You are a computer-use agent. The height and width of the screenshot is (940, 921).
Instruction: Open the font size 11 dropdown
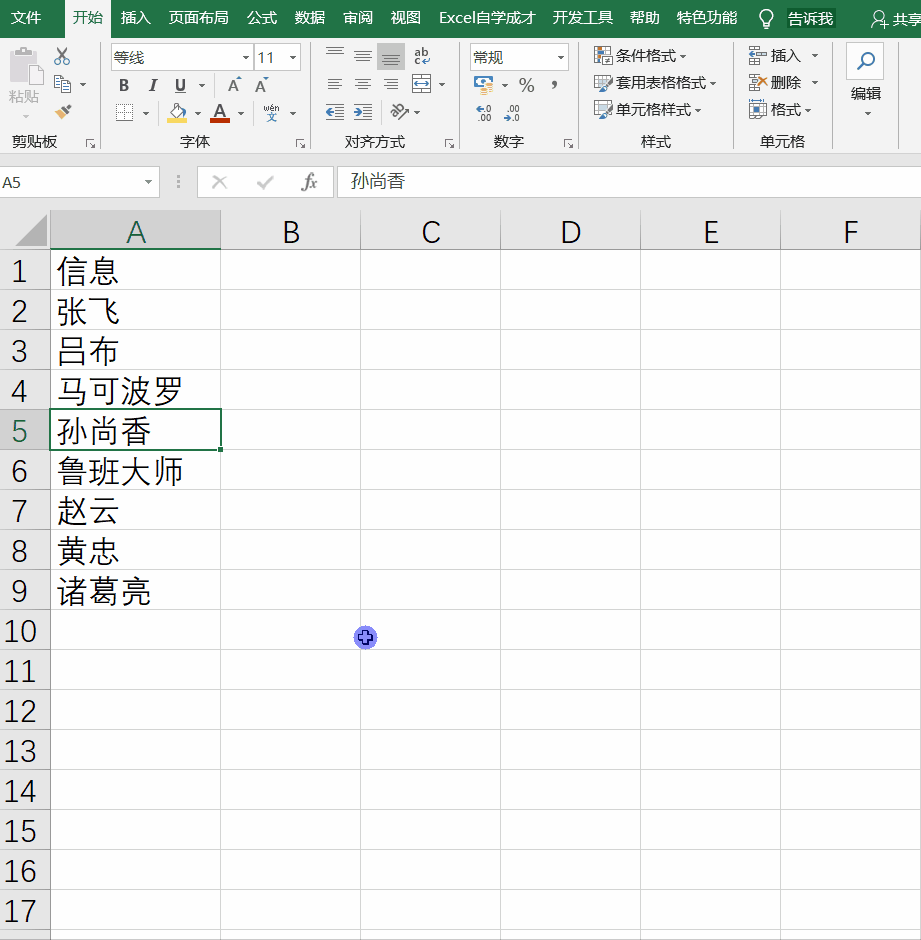point(293,58)
